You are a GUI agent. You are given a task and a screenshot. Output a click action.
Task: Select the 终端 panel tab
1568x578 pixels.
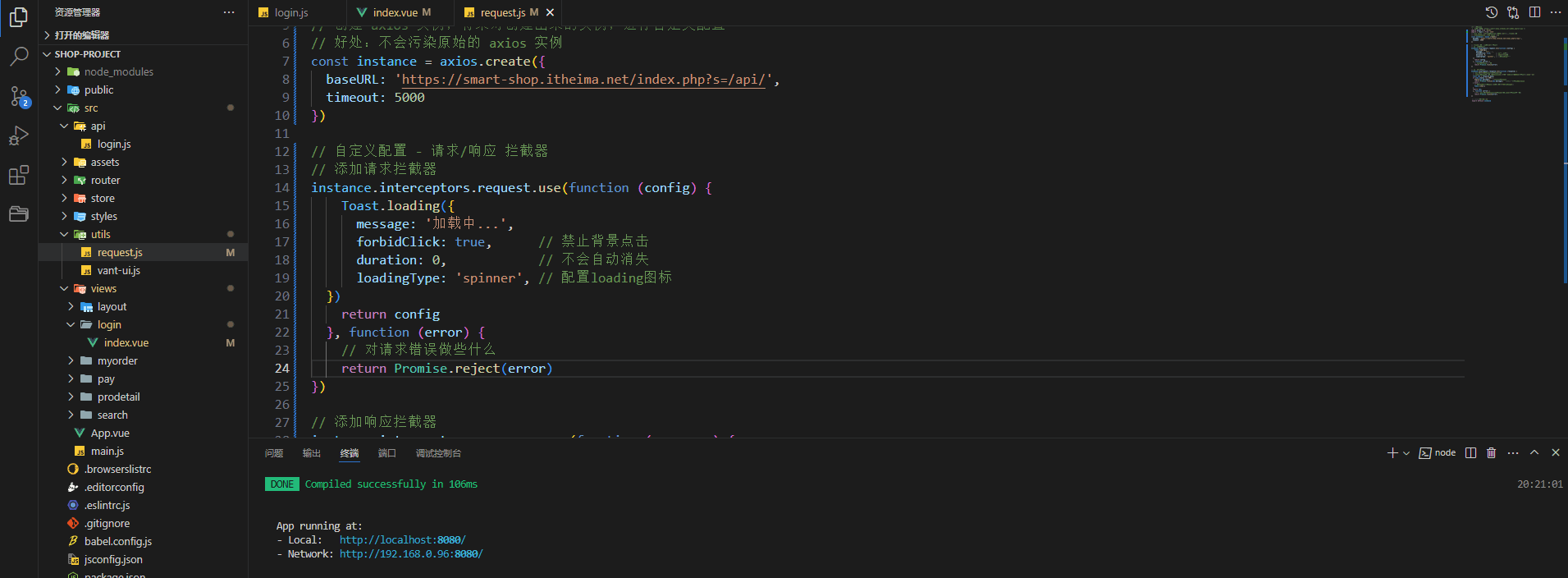point(350,453)
